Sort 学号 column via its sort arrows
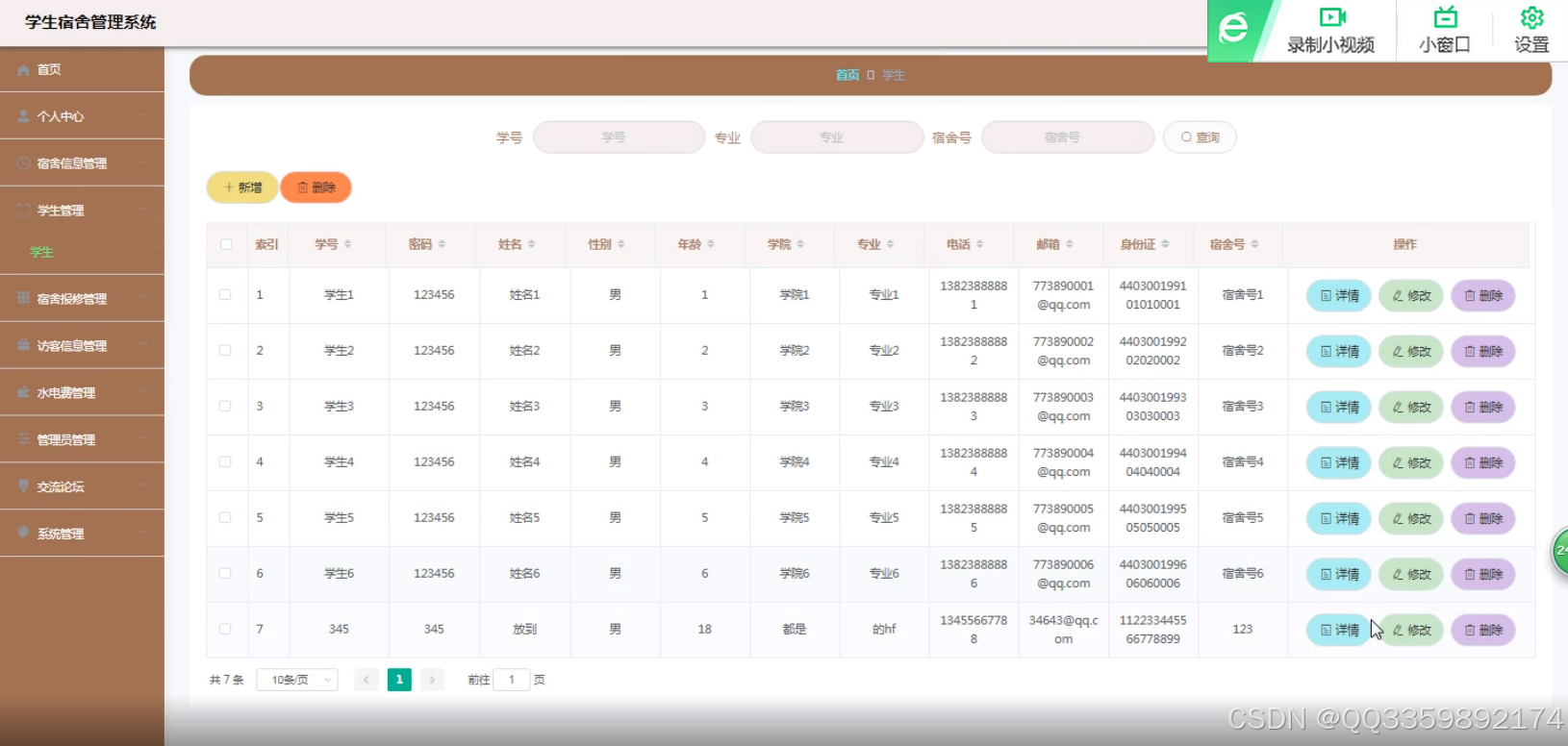This screenshot has height=746, width=1568. pyautogui.click(x=347, y=244)
